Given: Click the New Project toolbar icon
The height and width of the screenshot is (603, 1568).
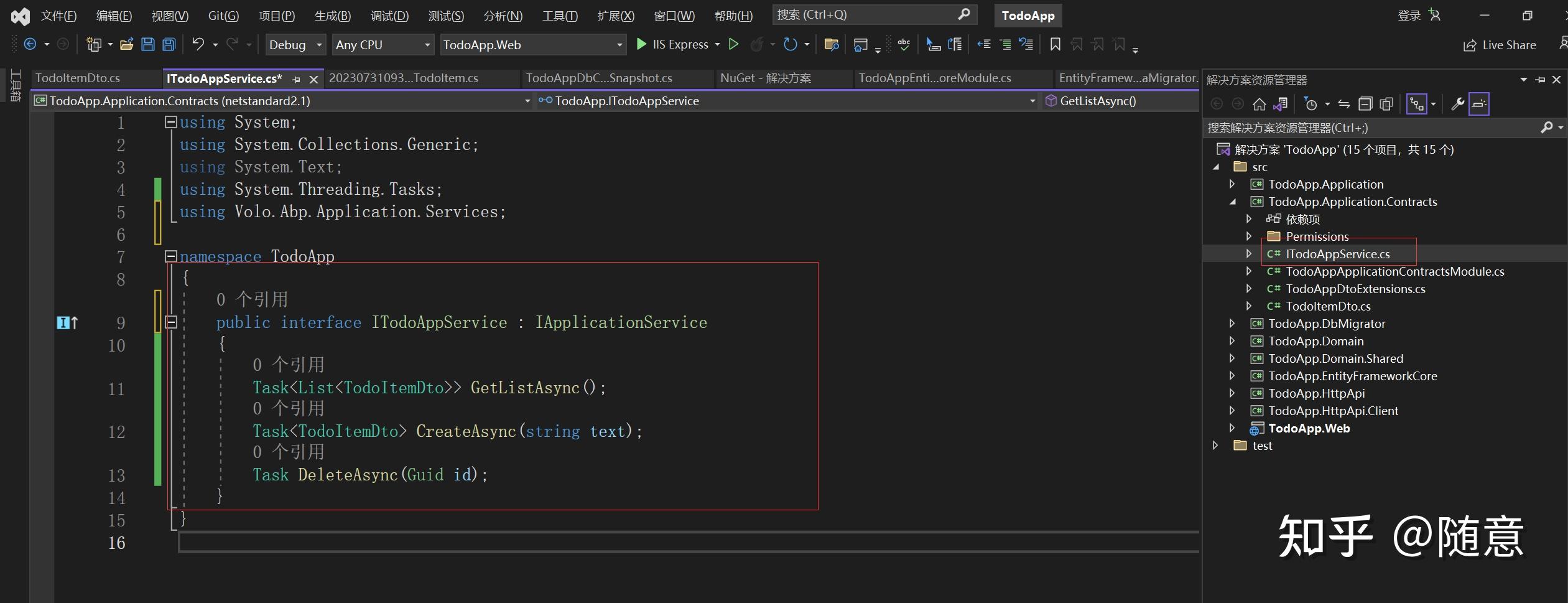Looking at the screenshot, I should 94,44.
